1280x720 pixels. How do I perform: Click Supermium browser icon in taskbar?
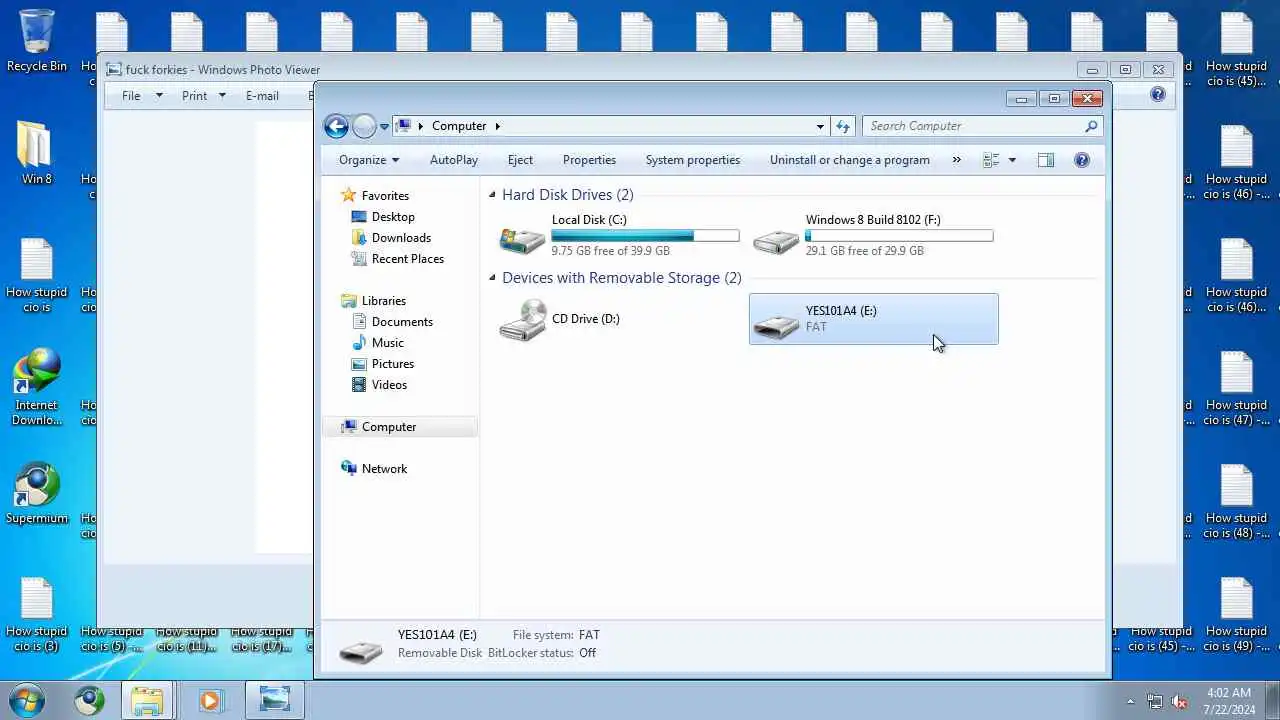[x=89, y=700]
